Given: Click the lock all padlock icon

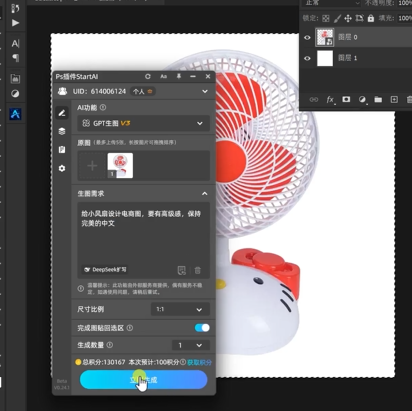Looking at the screenshot, I should click(x=371, y=18).
